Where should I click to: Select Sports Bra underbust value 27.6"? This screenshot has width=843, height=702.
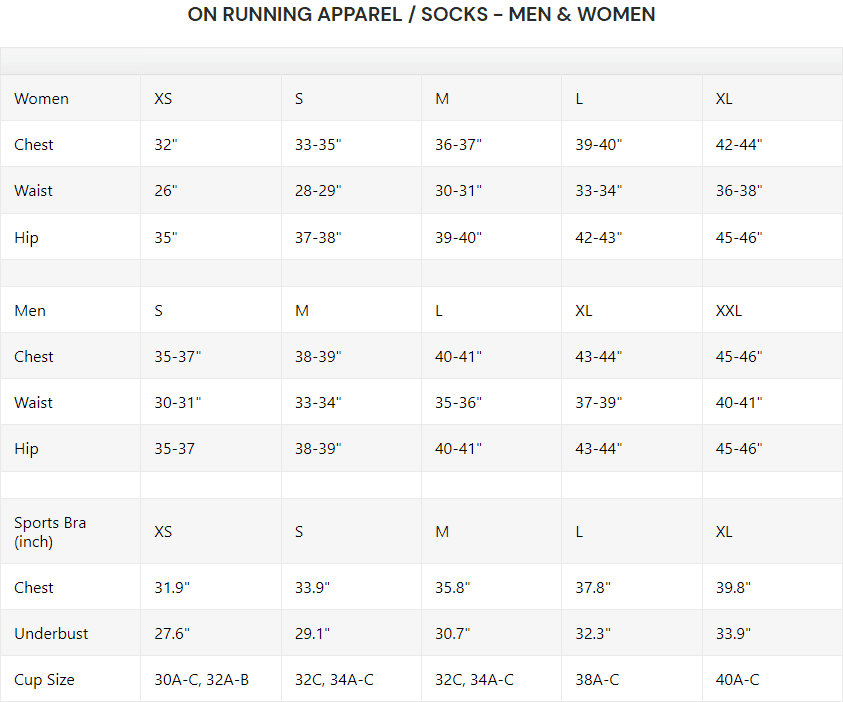172,634
